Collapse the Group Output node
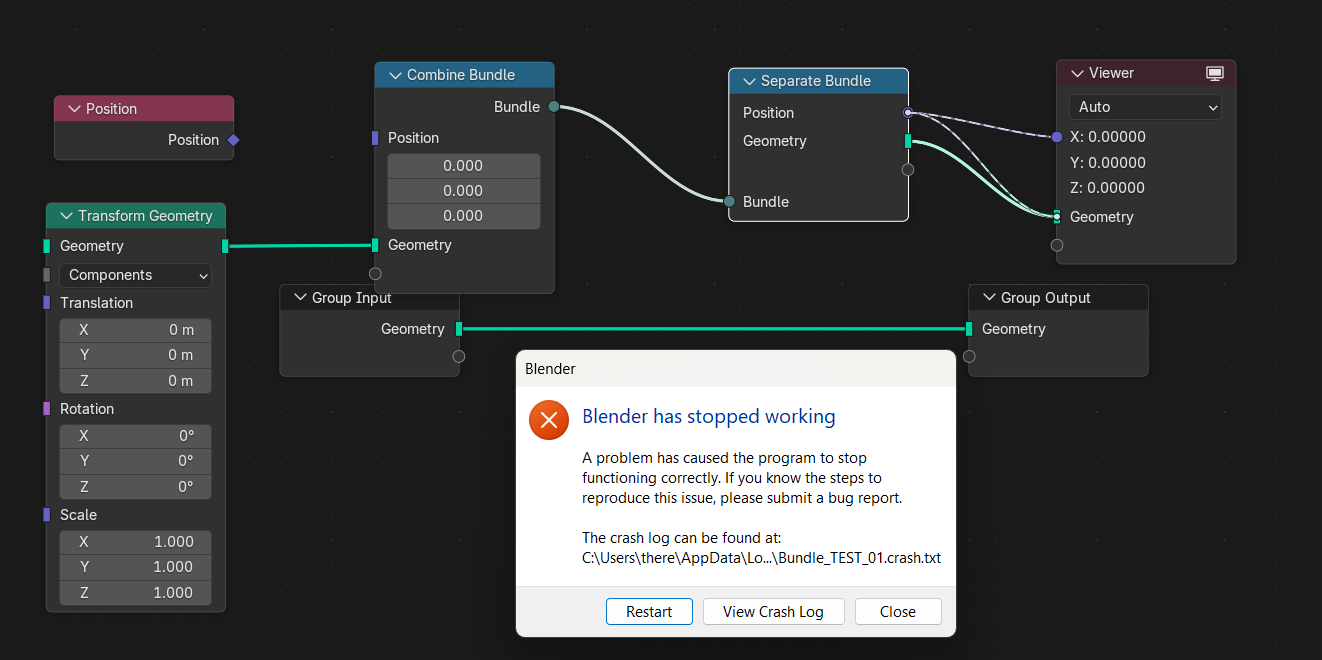The width and height of the screenshot is (1322, 660). [988, 298]
